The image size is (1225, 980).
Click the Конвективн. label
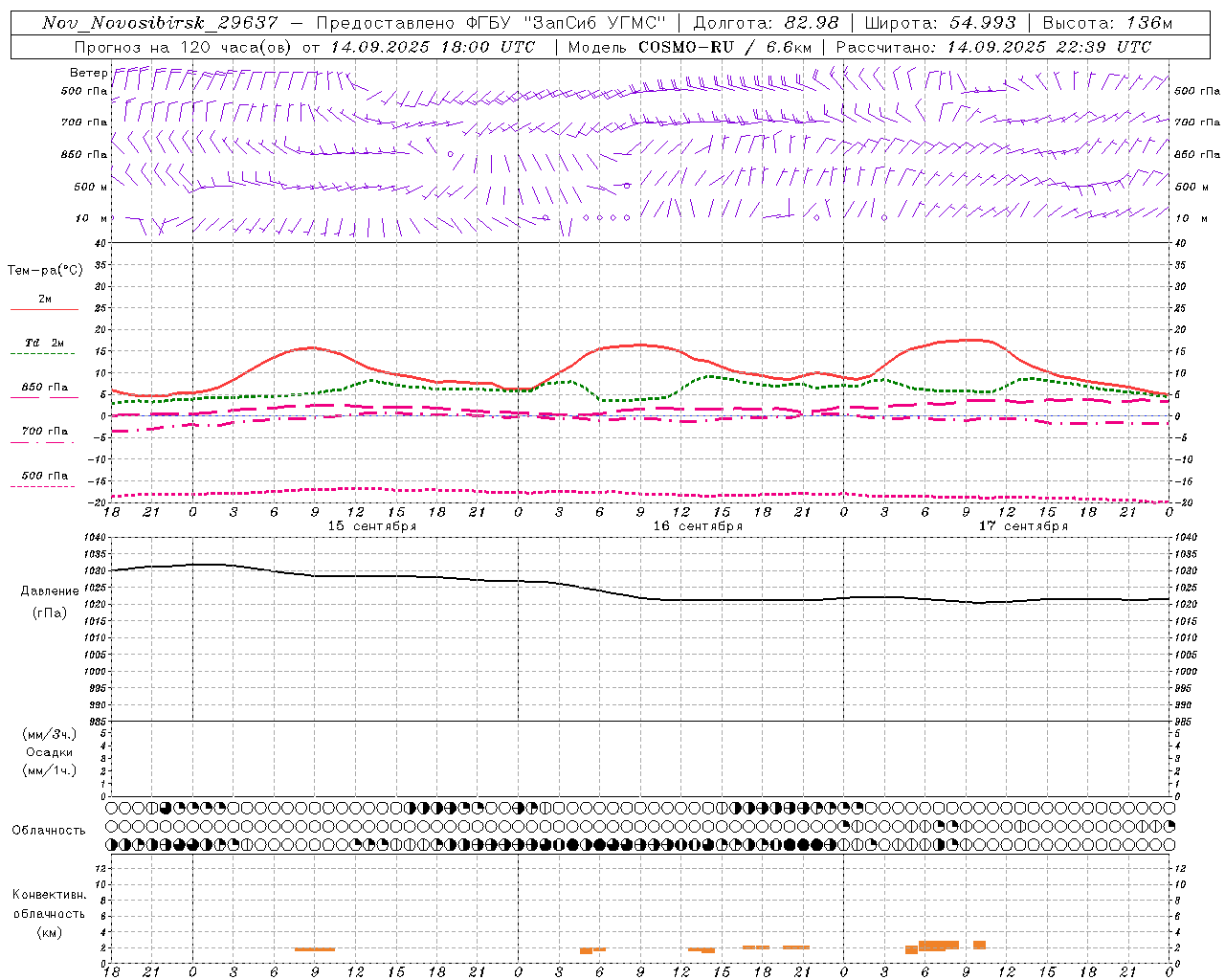click(50, 895)
